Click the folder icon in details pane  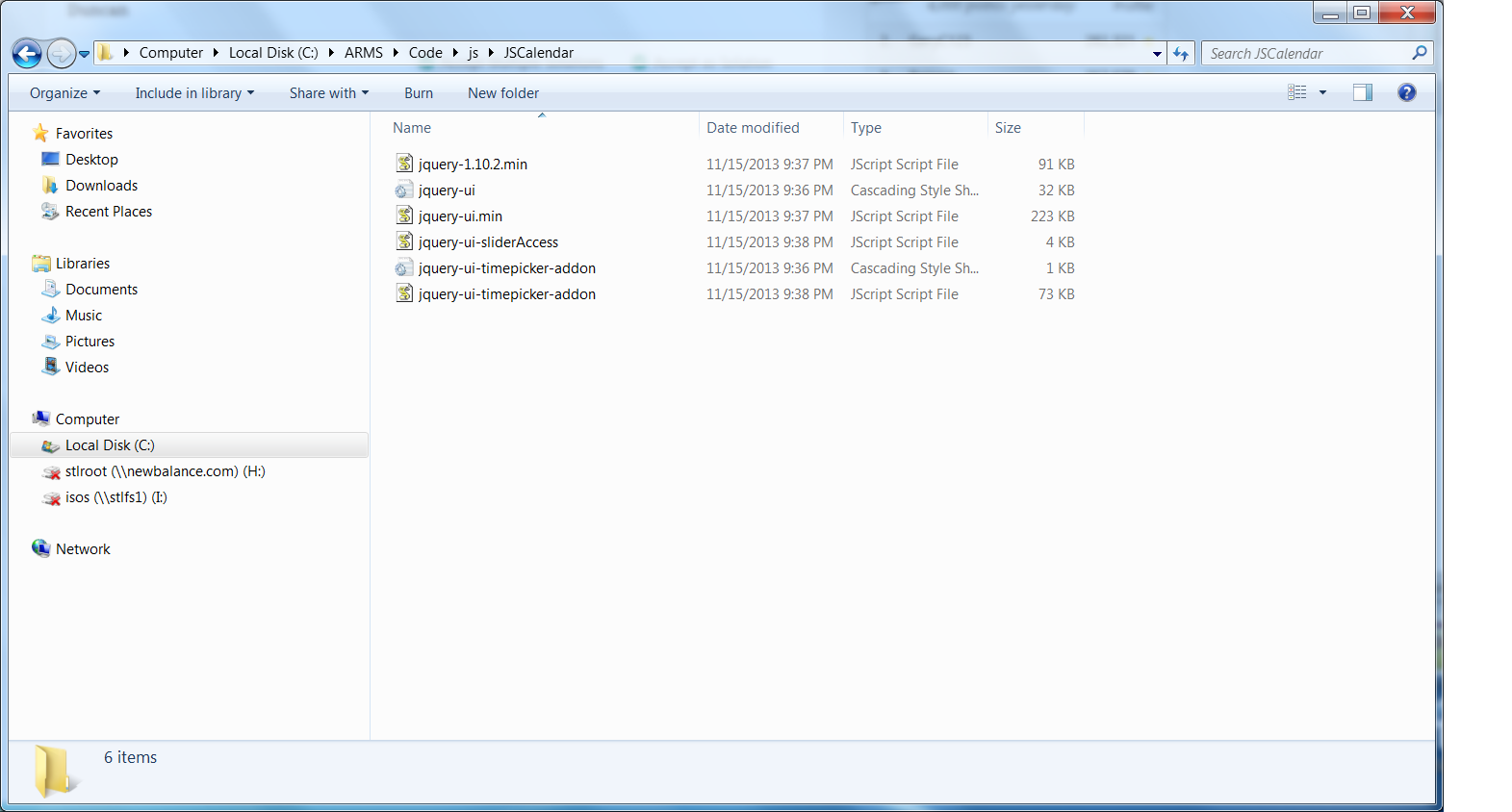pos(55,771)
